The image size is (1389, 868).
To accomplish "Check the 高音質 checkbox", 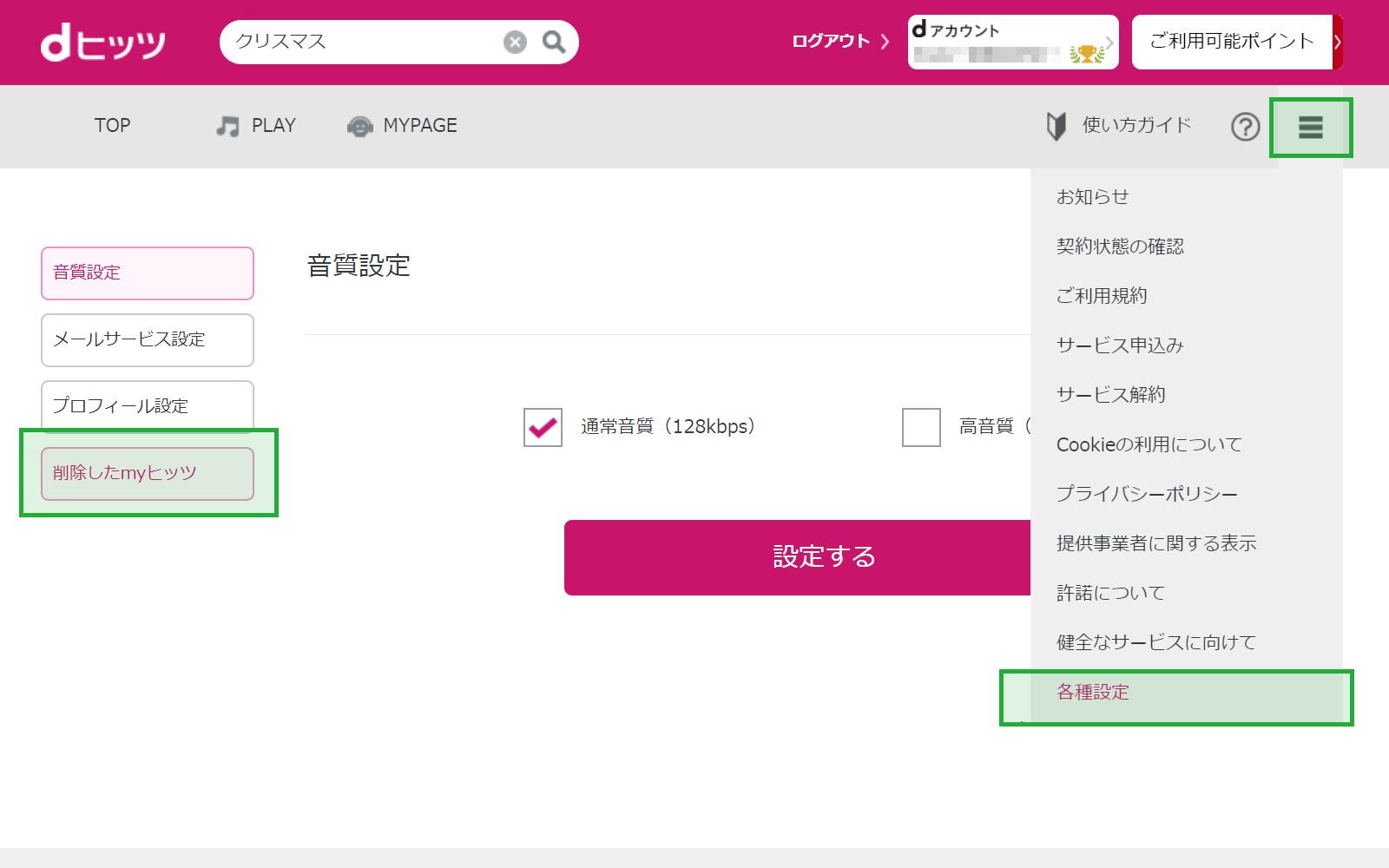I will click(x=921, y=427).
